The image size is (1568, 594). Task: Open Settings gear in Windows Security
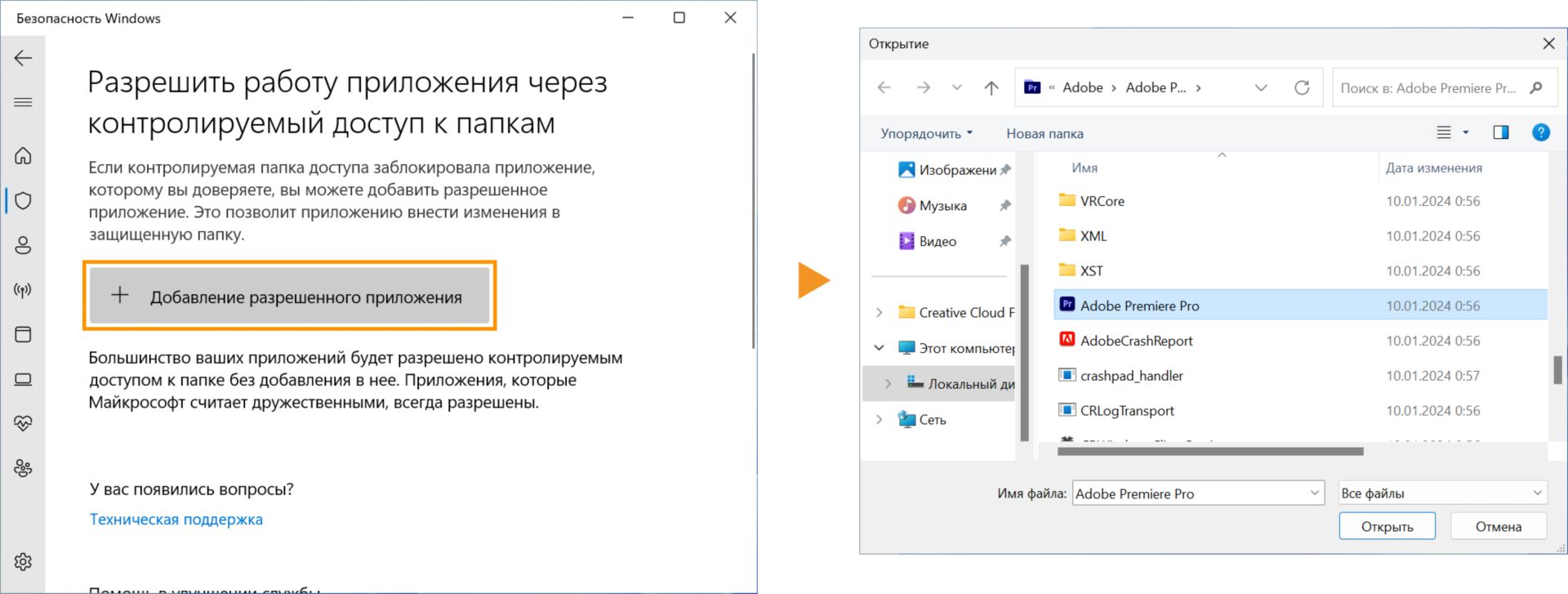click(x=23, y=561)
